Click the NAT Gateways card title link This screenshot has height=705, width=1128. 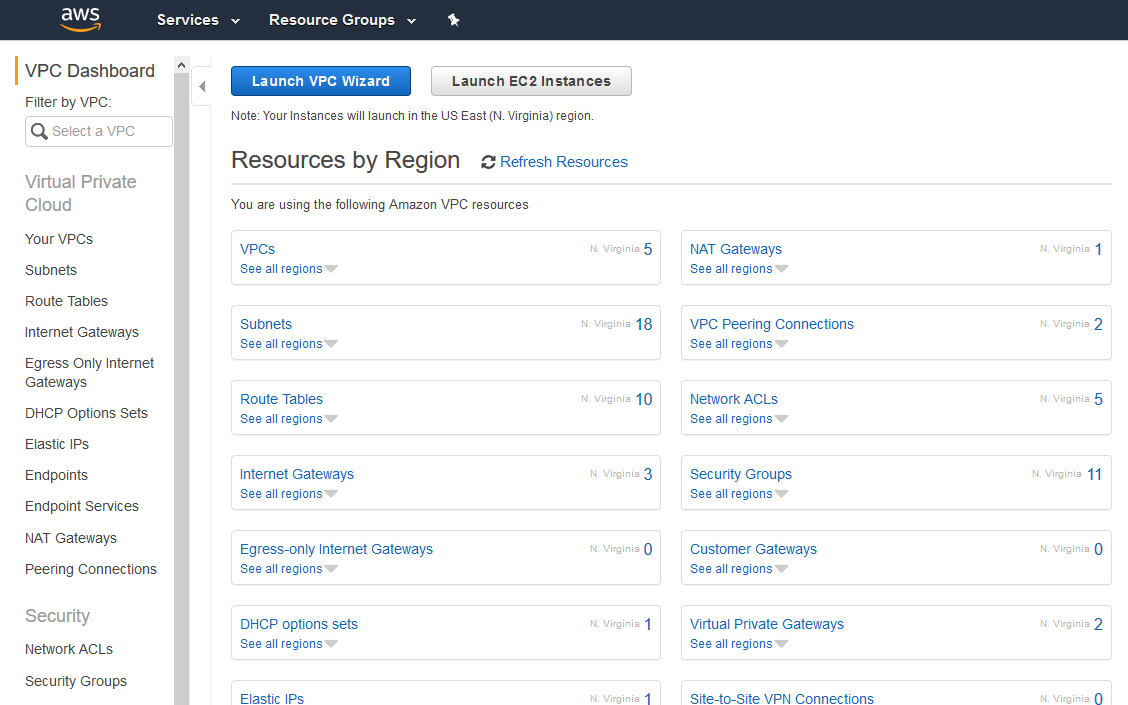pos(736,250)
